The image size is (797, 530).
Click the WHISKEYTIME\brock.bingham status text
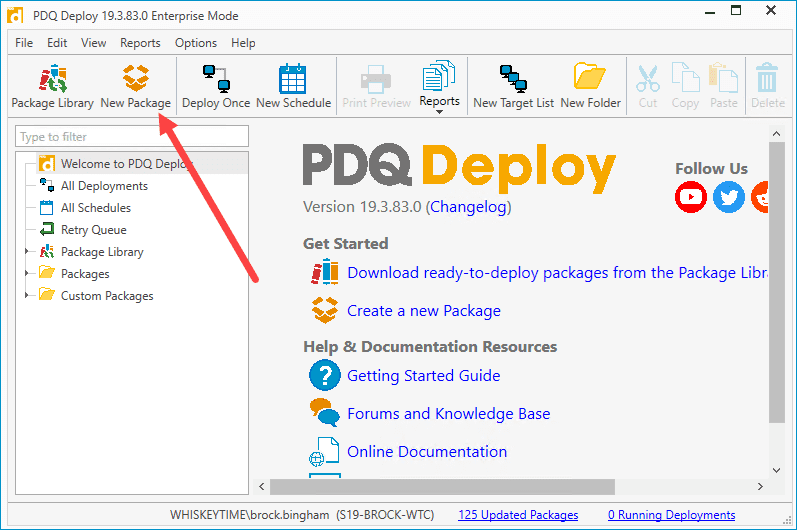click(x=249, y=515)
